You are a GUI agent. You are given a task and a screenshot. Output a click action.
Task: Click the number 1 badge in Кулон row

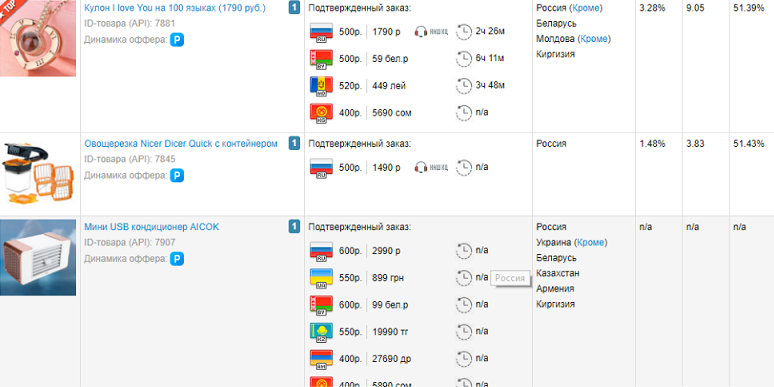click(x=294, y=8)
